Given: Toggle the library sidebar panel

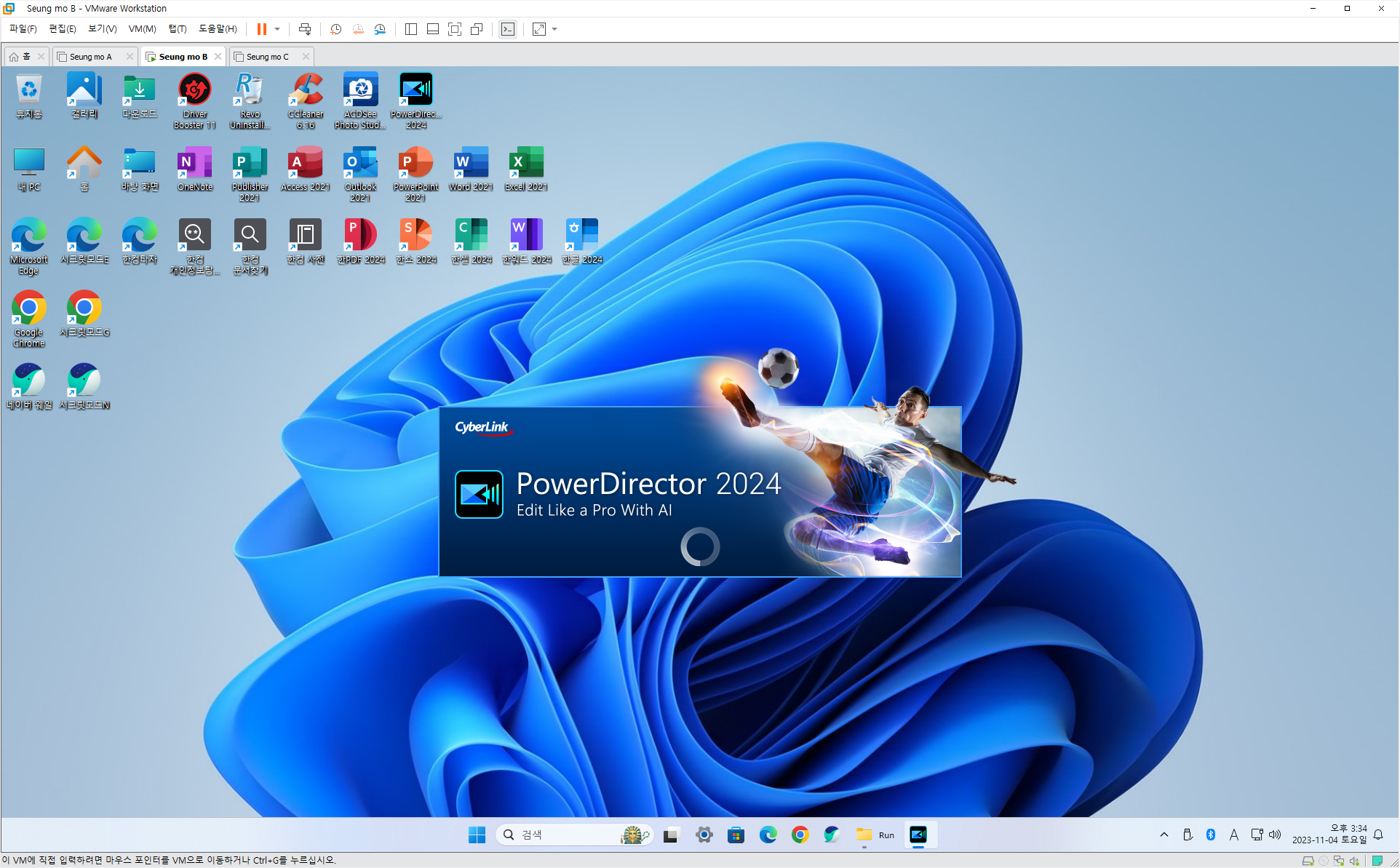Looking at the screenshot, I should tap(411, 29).
